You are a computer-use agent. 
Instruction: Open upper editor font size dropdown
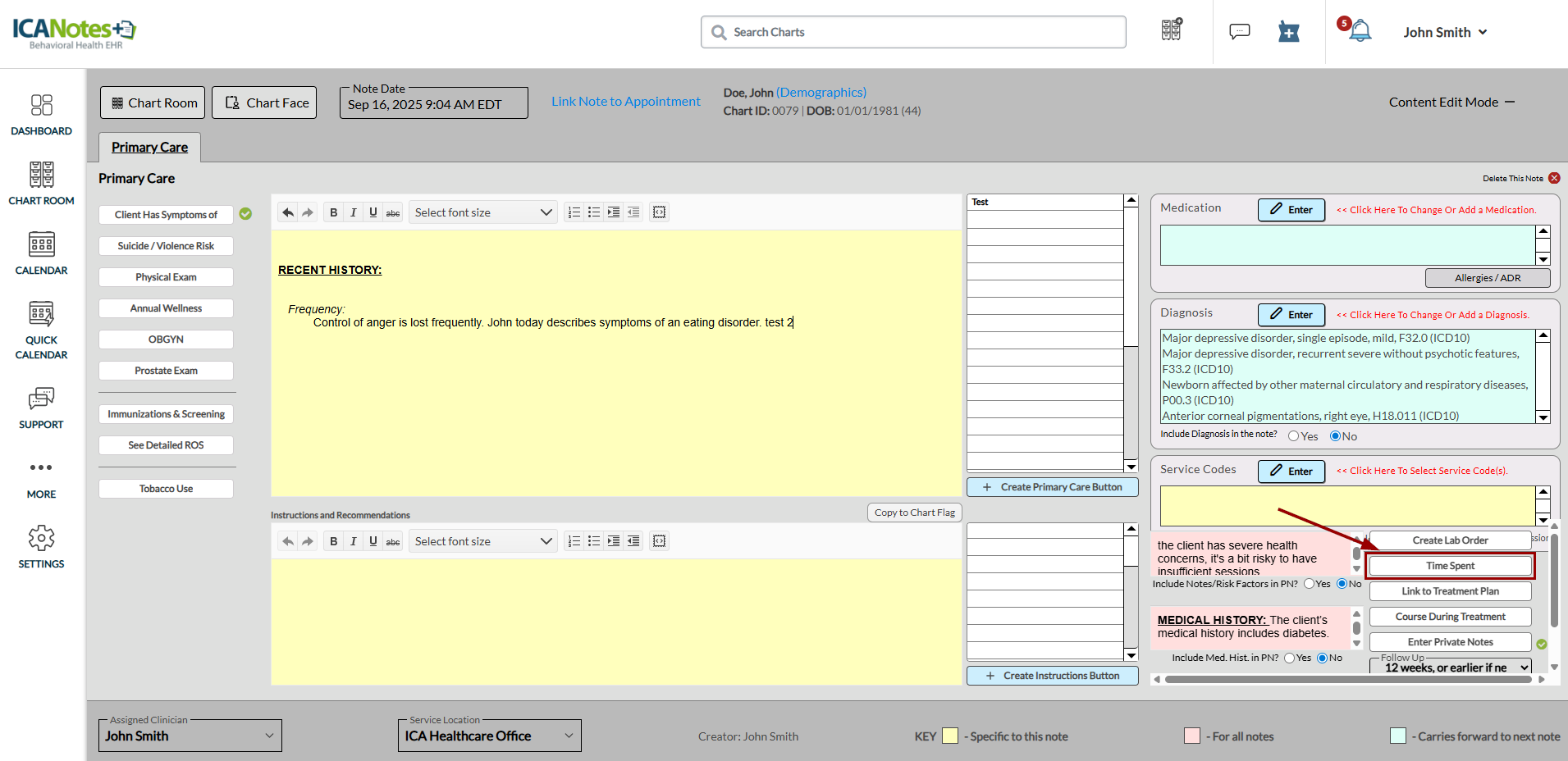pyautogui.click(x=483, y=212)
